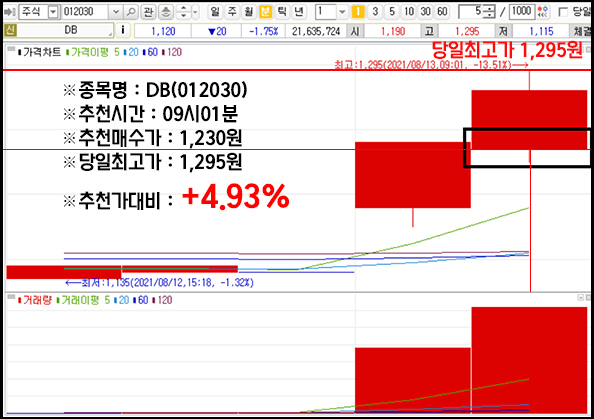Click the arrow icon left of 주식
The height and width of the screenshot is (419, 594).
9,12
